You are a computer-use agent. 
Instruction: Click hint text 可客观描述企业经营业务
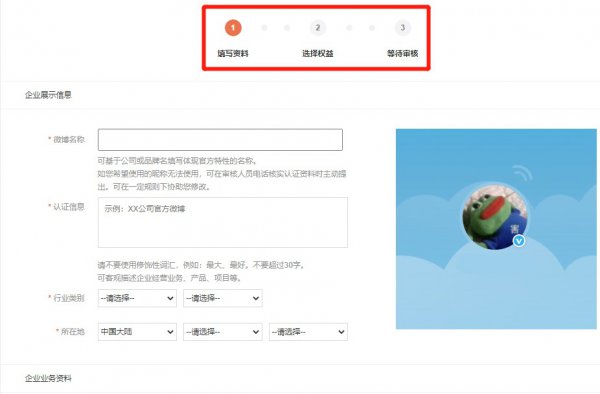tap(170, 278)
